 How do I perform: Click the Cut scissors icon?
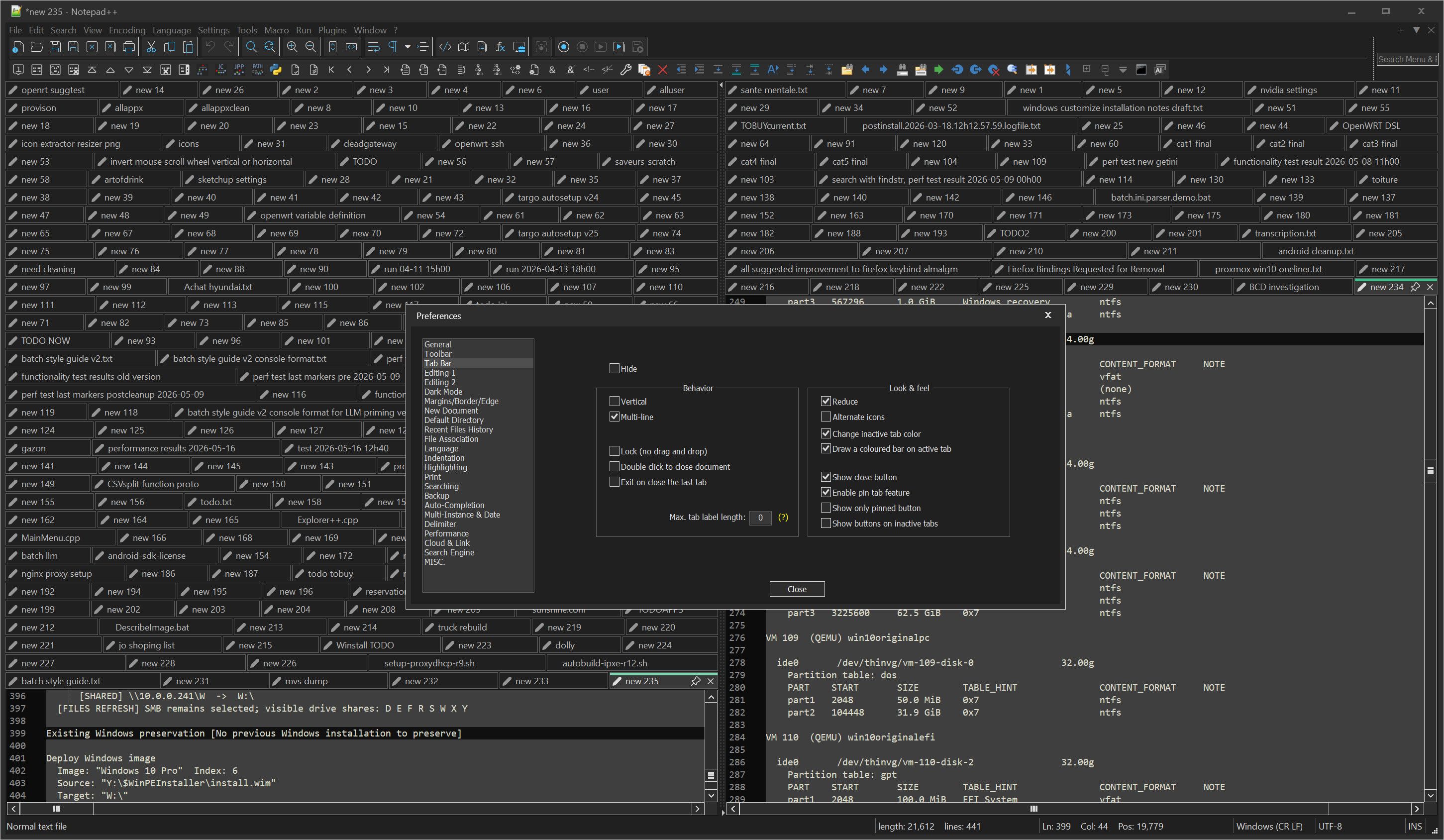coord(151,47)
